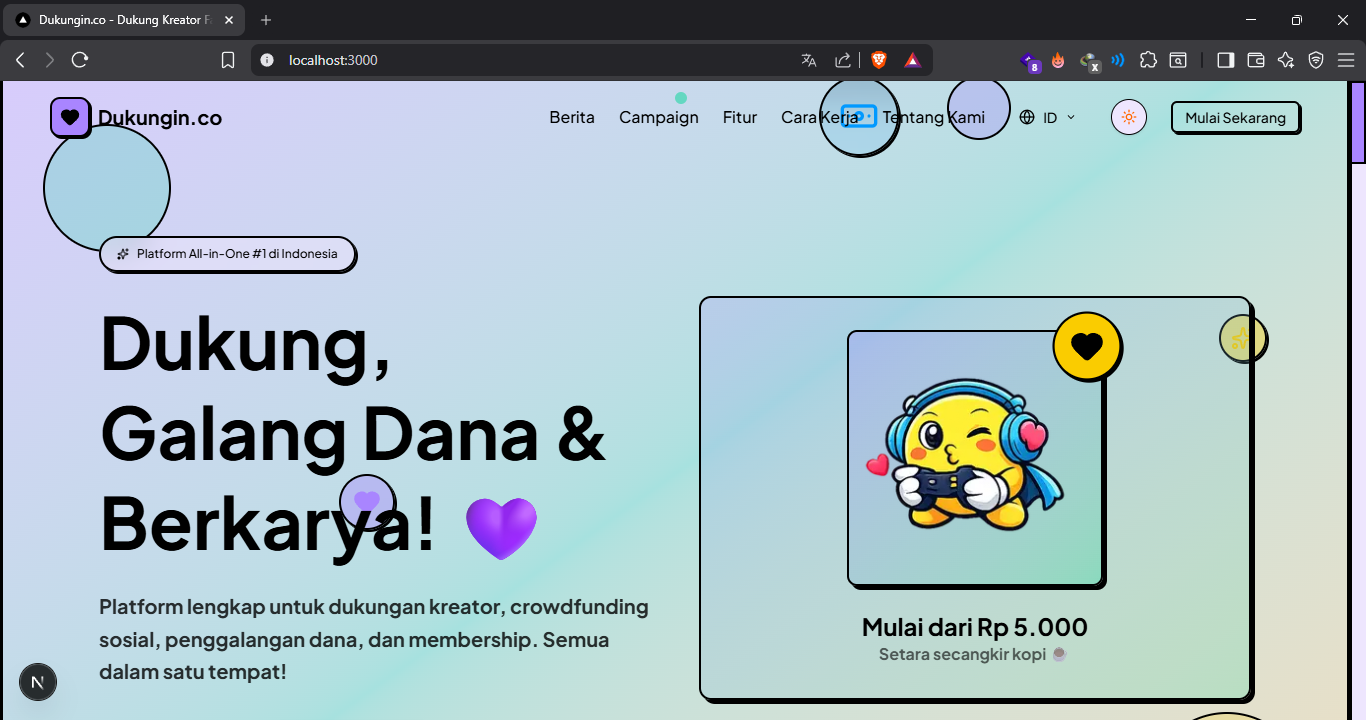
Task: Bookmark this page with the bookmark icon
Action: [x=228, y=60]
